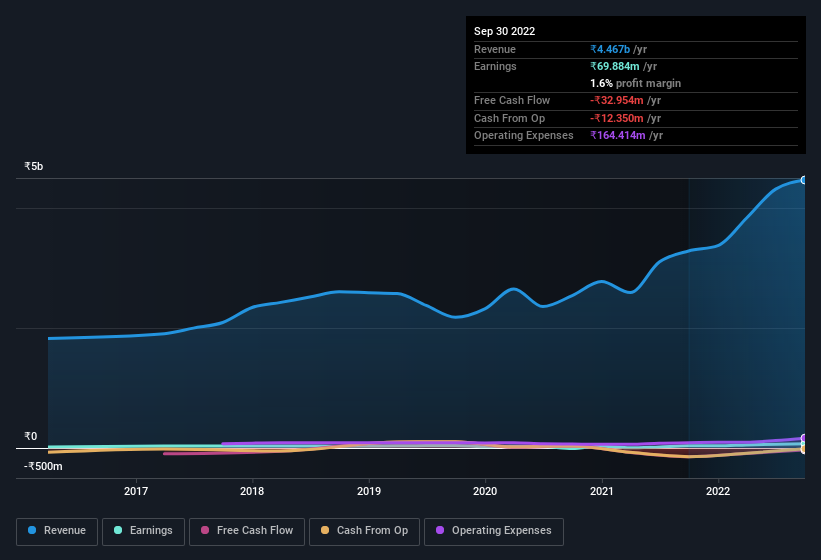The height and width of the screenshot is (560, 821).
Task: Click the ₹69.884m earnings value
Action: click(615, 66)
